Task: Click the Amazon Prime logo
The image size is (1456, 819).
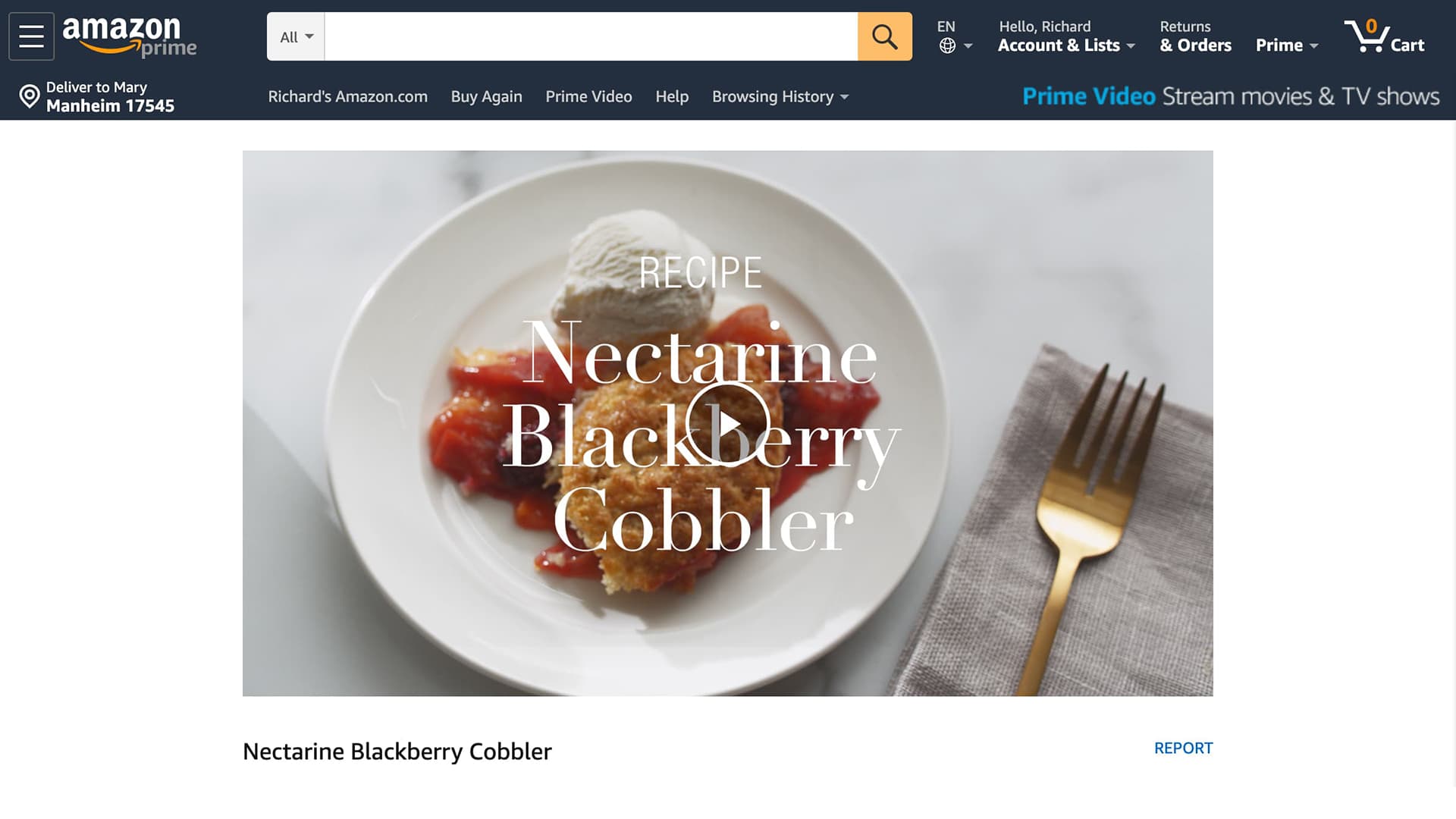Action: pos(130,37)
